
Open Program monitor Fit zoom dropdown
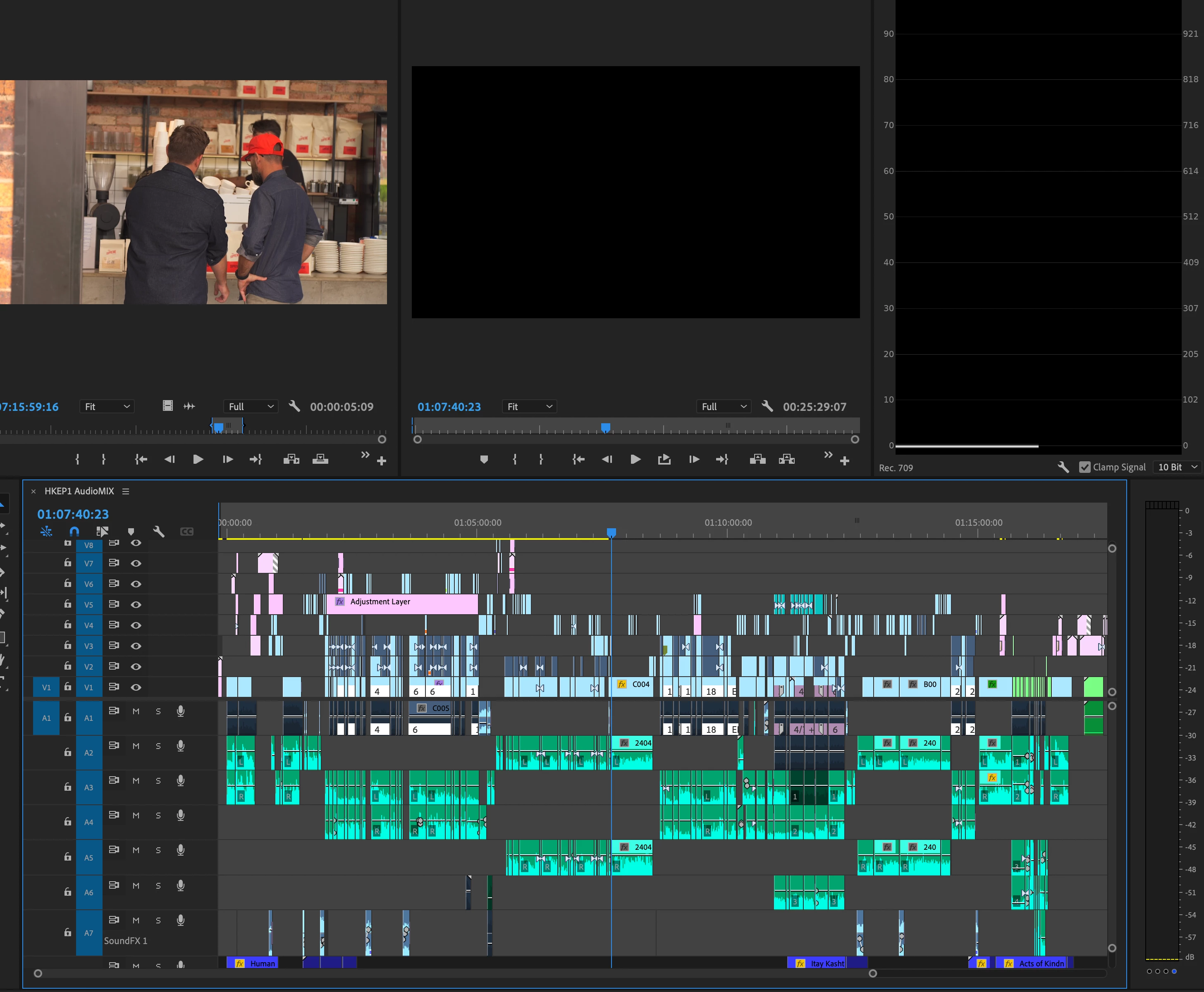529,407
